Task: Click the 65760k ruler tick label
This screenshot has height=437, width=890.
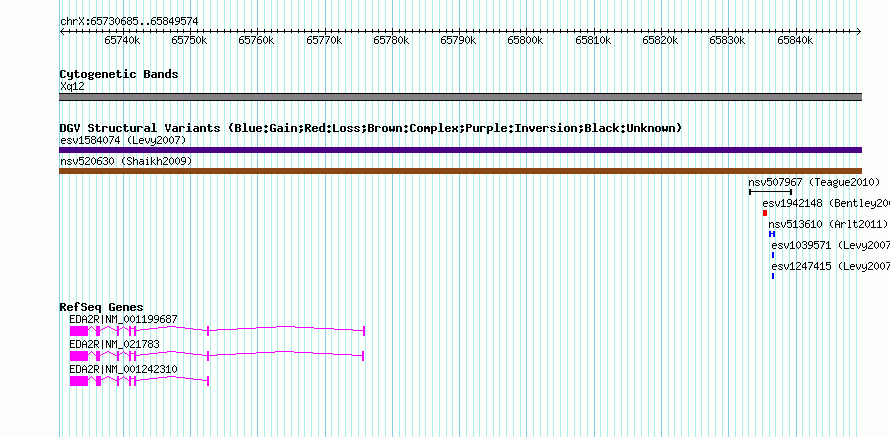Action: coord(257,40)
